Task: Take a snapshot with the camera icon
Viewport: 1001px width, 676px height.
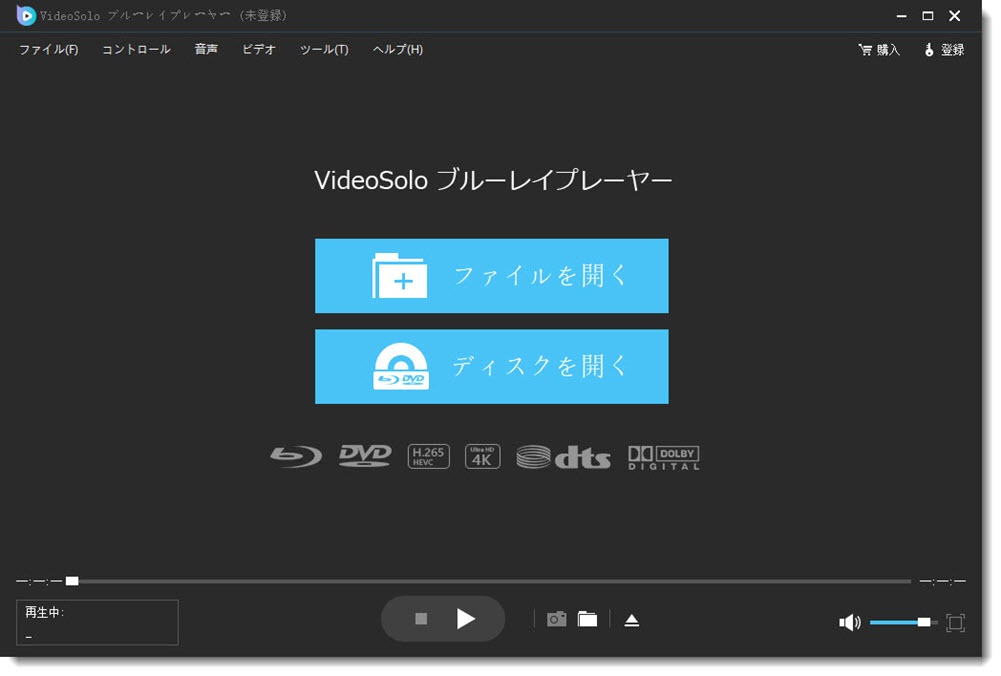Action: pyautogui.click(x=556, y=619)
